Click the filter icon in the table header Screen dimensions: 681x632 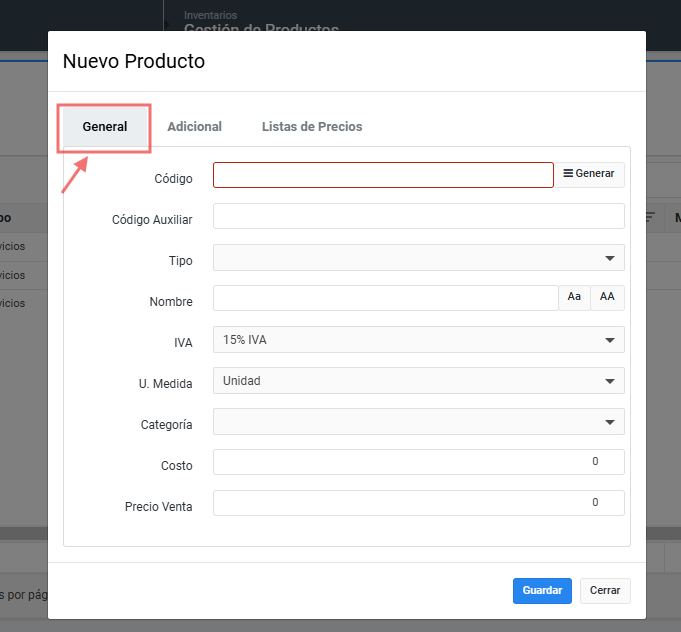click(651, 217)
